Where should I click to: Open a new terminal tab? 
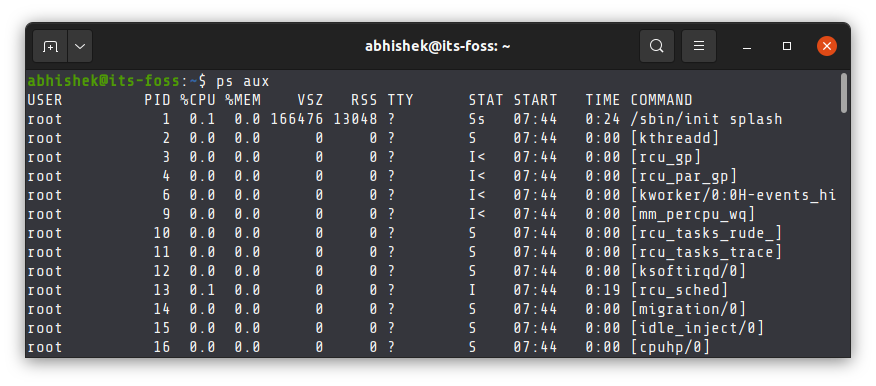tap(50, 46)
